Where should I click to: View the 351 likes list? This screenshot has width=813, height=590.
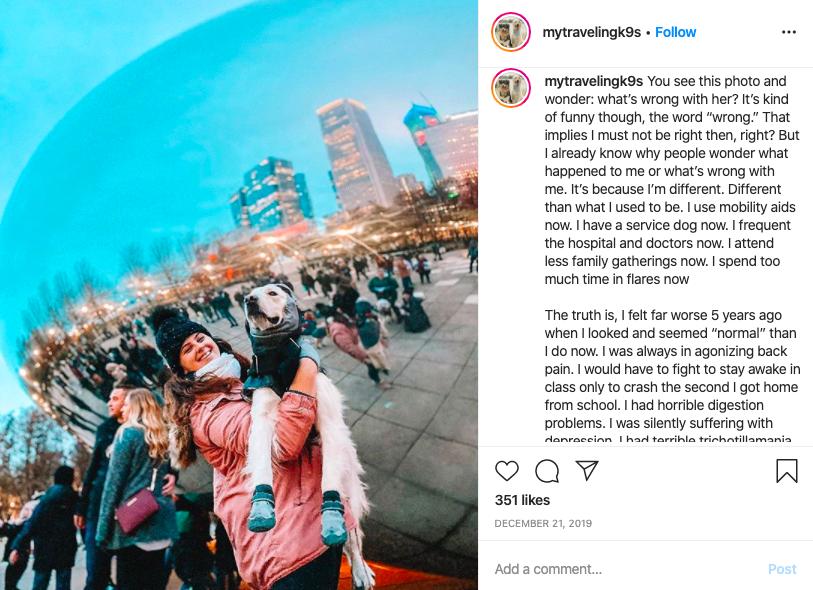point(522,500)
